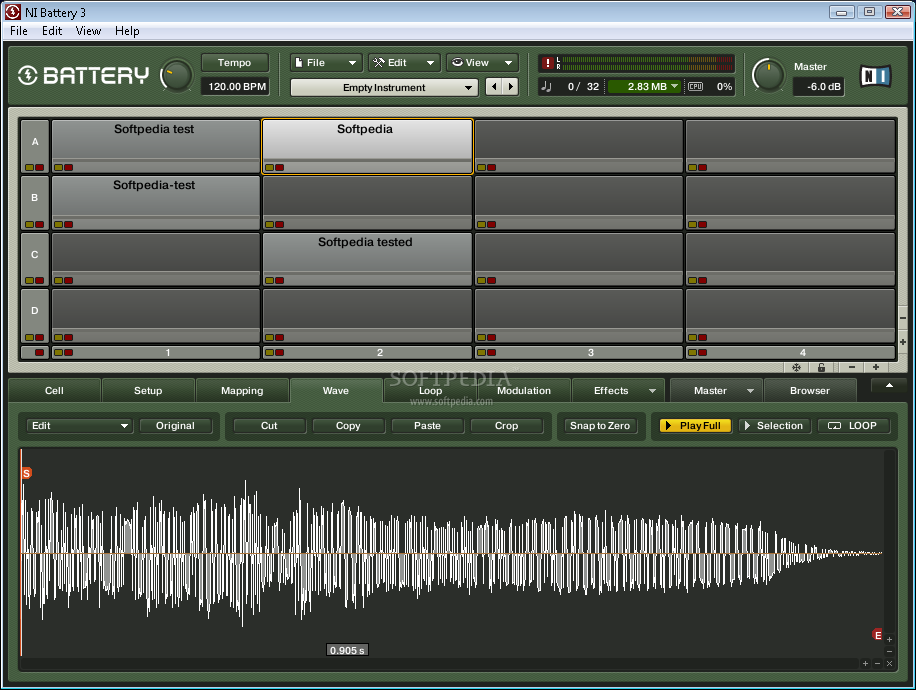Add a matrix row with side plus
916x690 pixels.
tap(903, 342)
